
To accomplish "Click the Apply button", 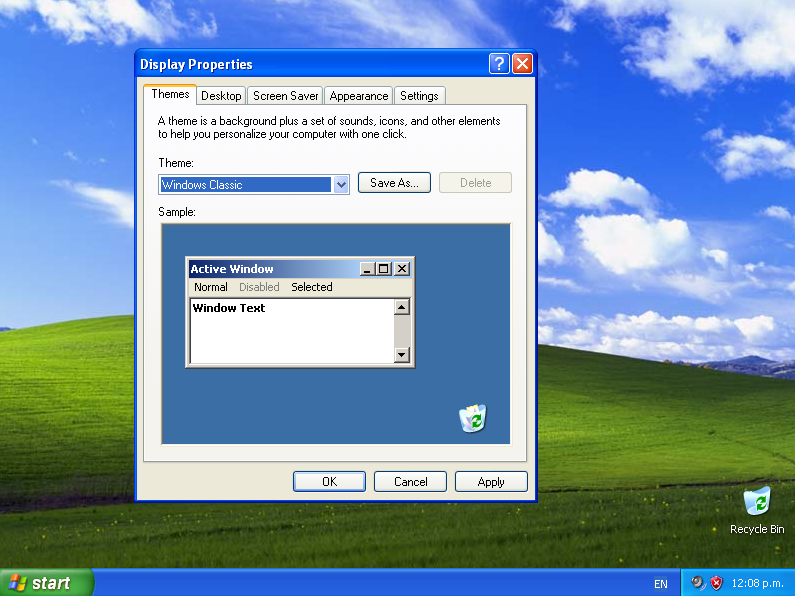I will [491, 481].
